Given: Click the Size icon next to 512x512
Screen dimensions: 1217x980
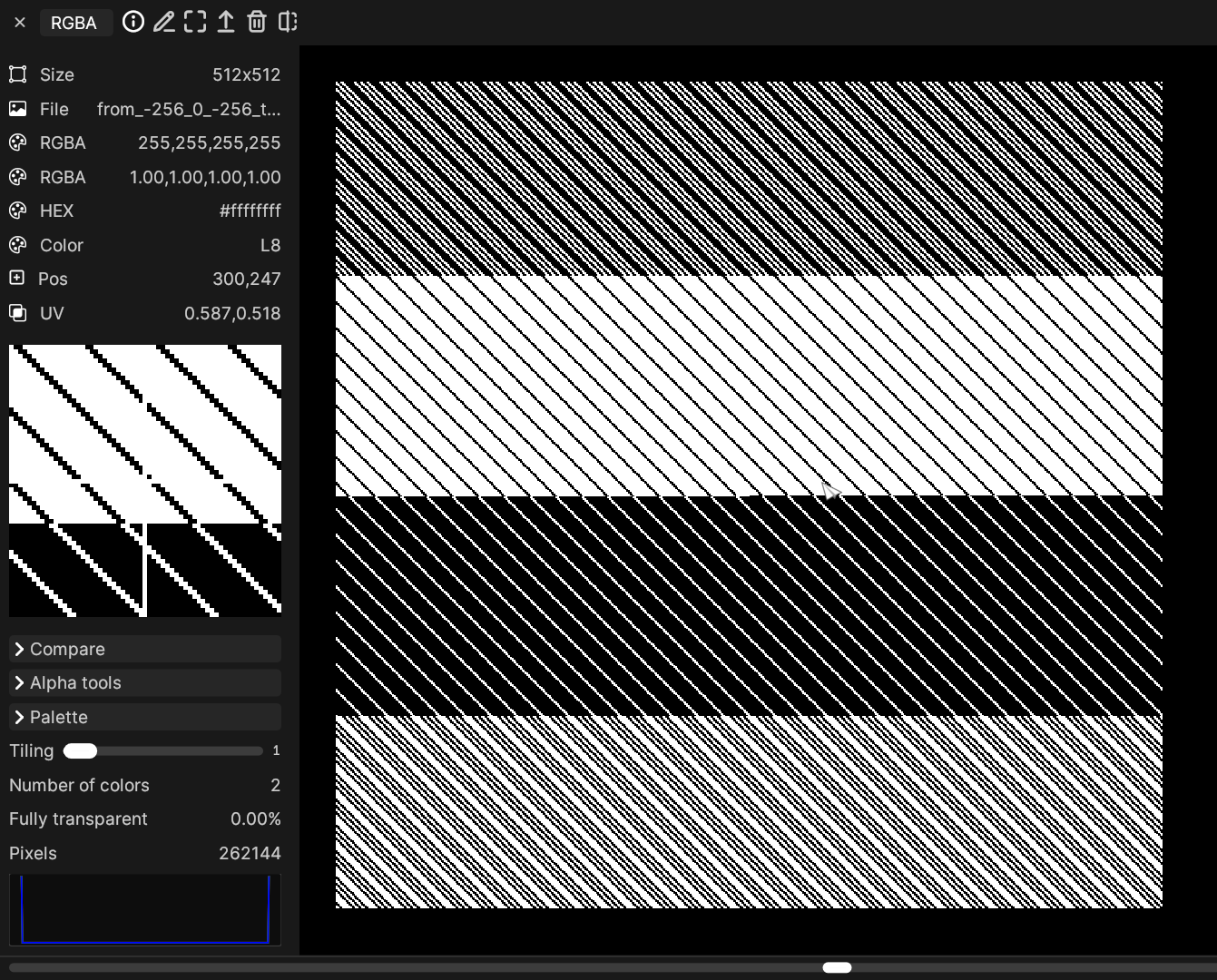Looking at the screenshot, I should point(17,74).
